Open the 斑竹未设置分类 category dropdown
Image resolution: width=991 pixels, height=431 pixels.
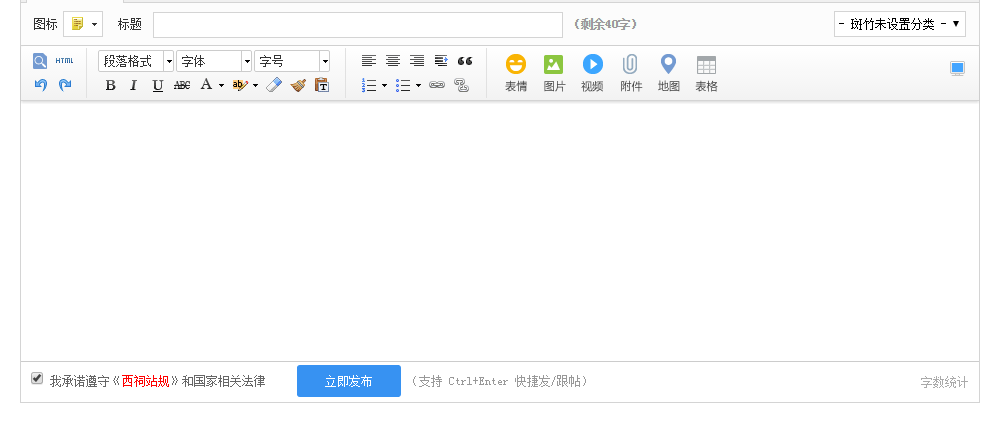(x=899, y=24)
